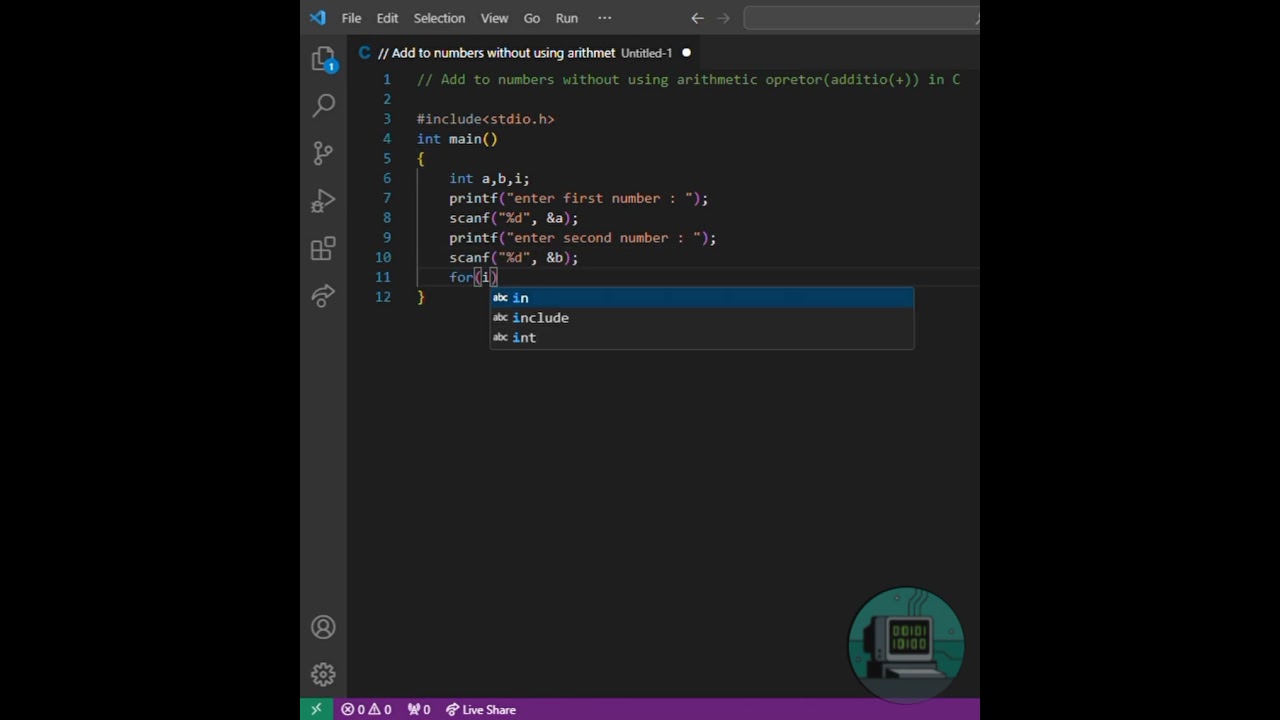Click the comment on line 1
1280x720 pixels.
click(688, 79)
